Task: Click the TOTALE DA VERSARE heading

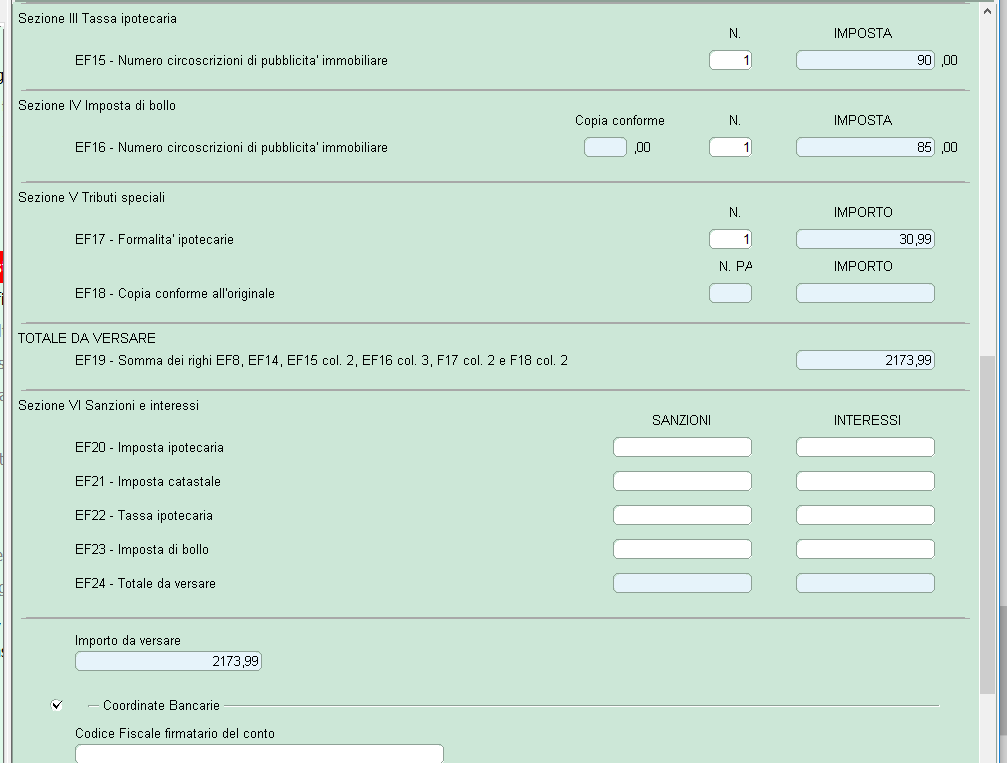Action: point(87,338)
